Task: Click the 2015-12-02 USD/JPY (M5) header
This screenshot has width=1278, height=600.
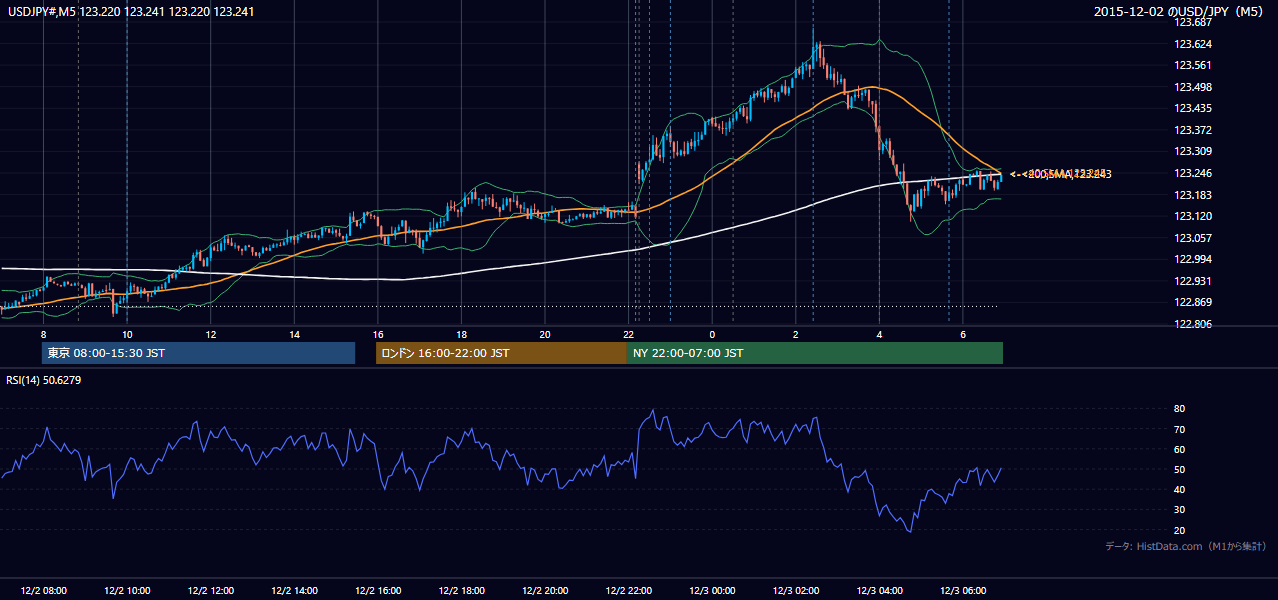Action: 1180,12
